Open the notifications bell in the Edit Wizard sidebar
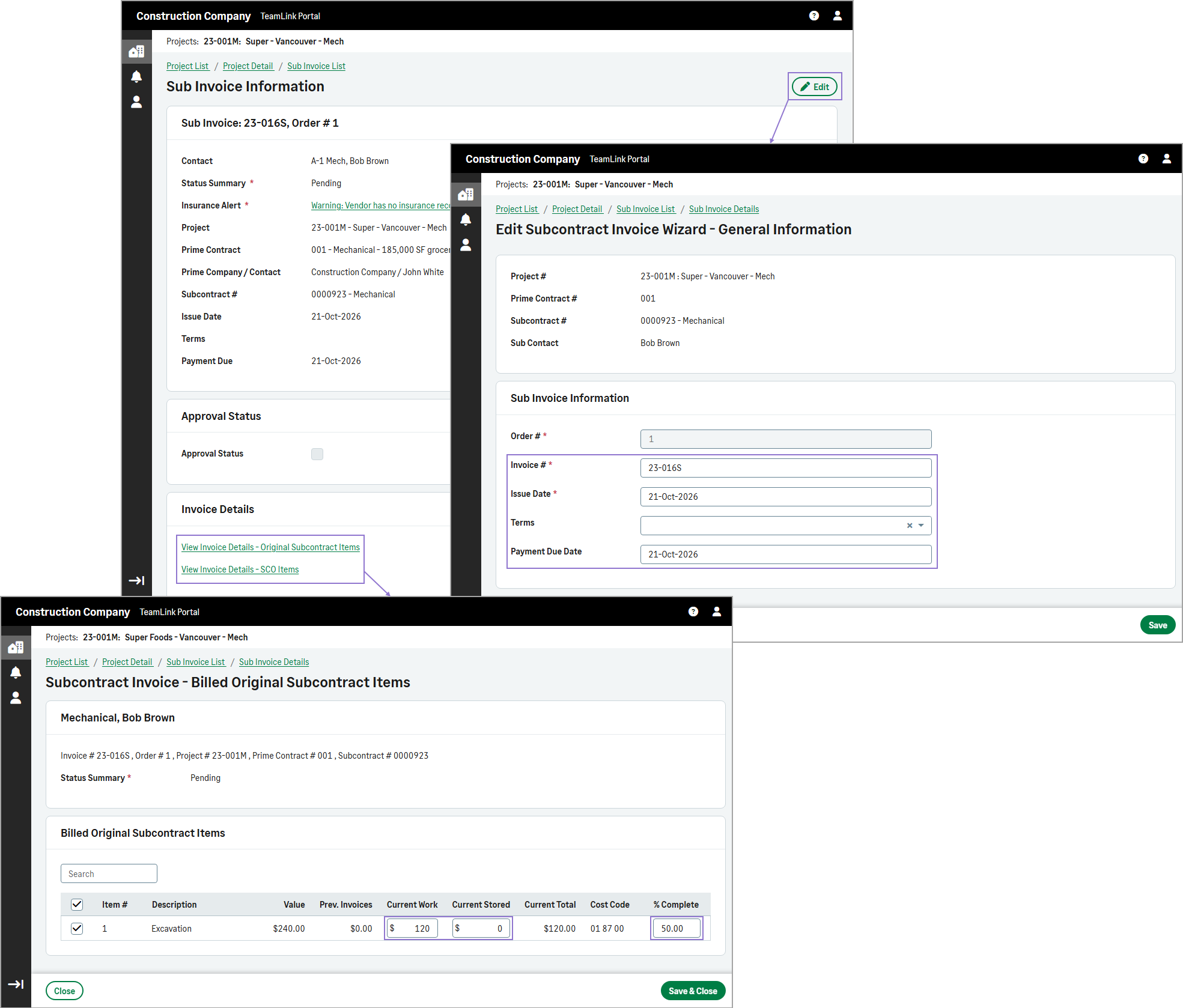 (x=466, y=219)
